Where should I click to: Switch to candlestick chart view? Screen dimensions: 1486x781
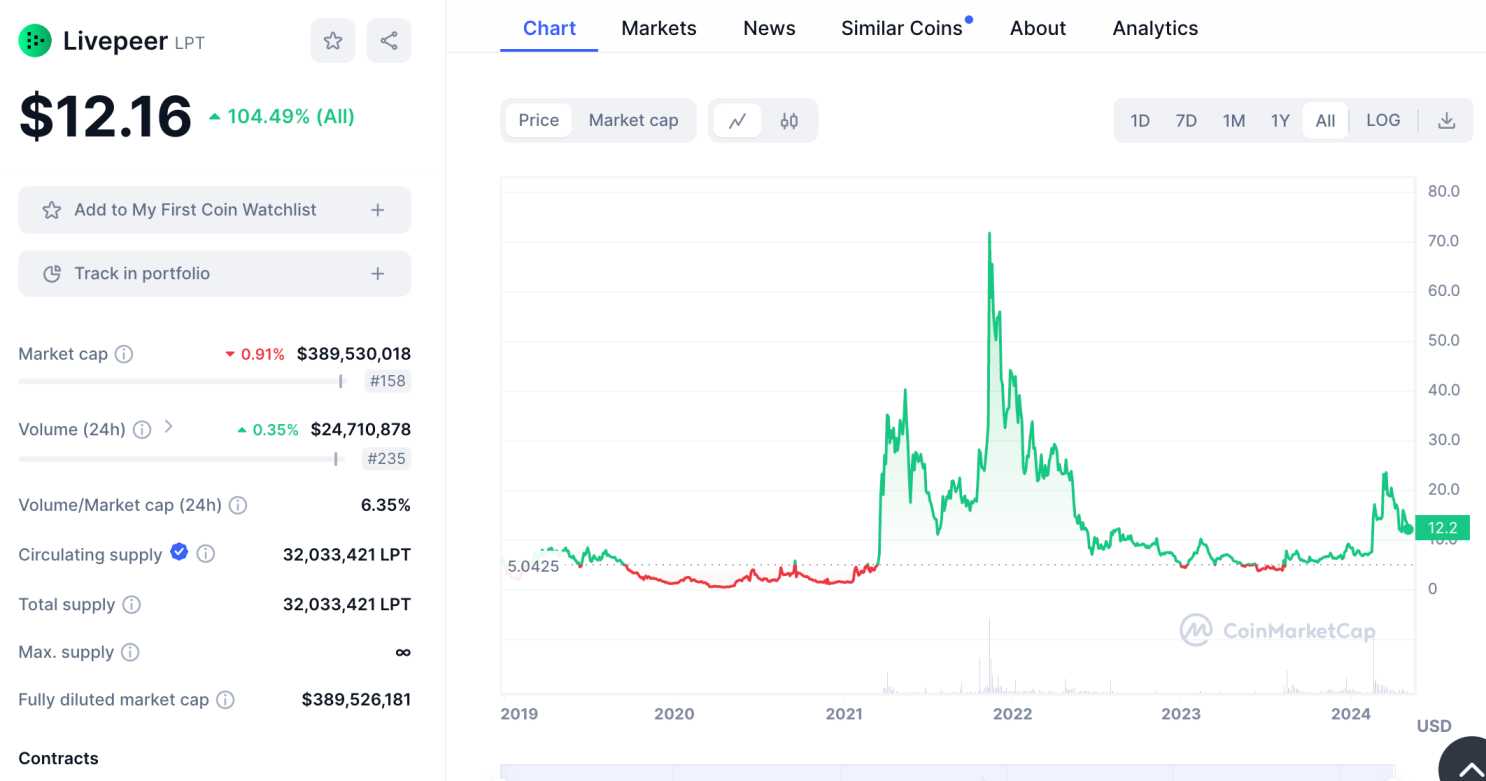point(789,121)
